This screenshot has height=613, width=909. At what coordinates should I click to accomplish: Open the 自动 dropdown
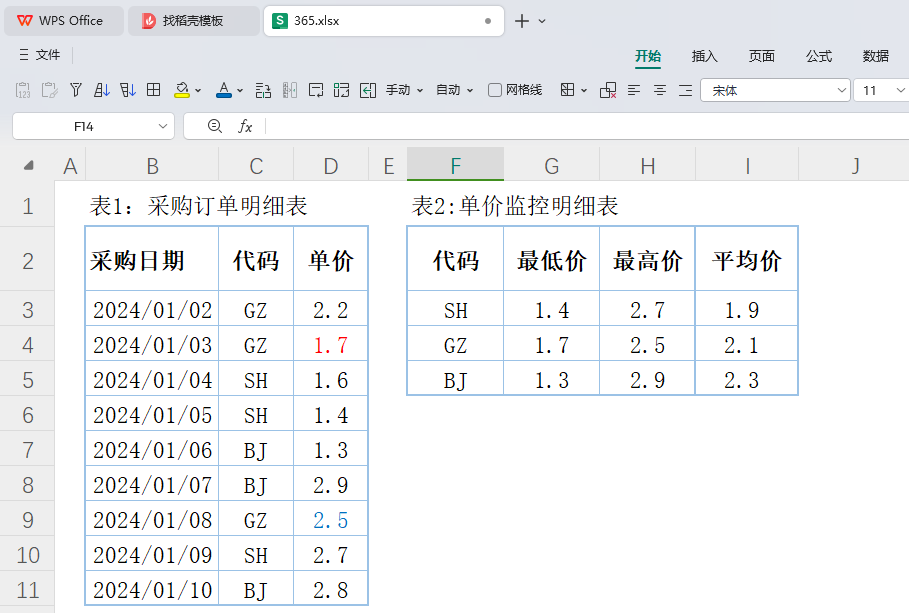coord(454,90)
